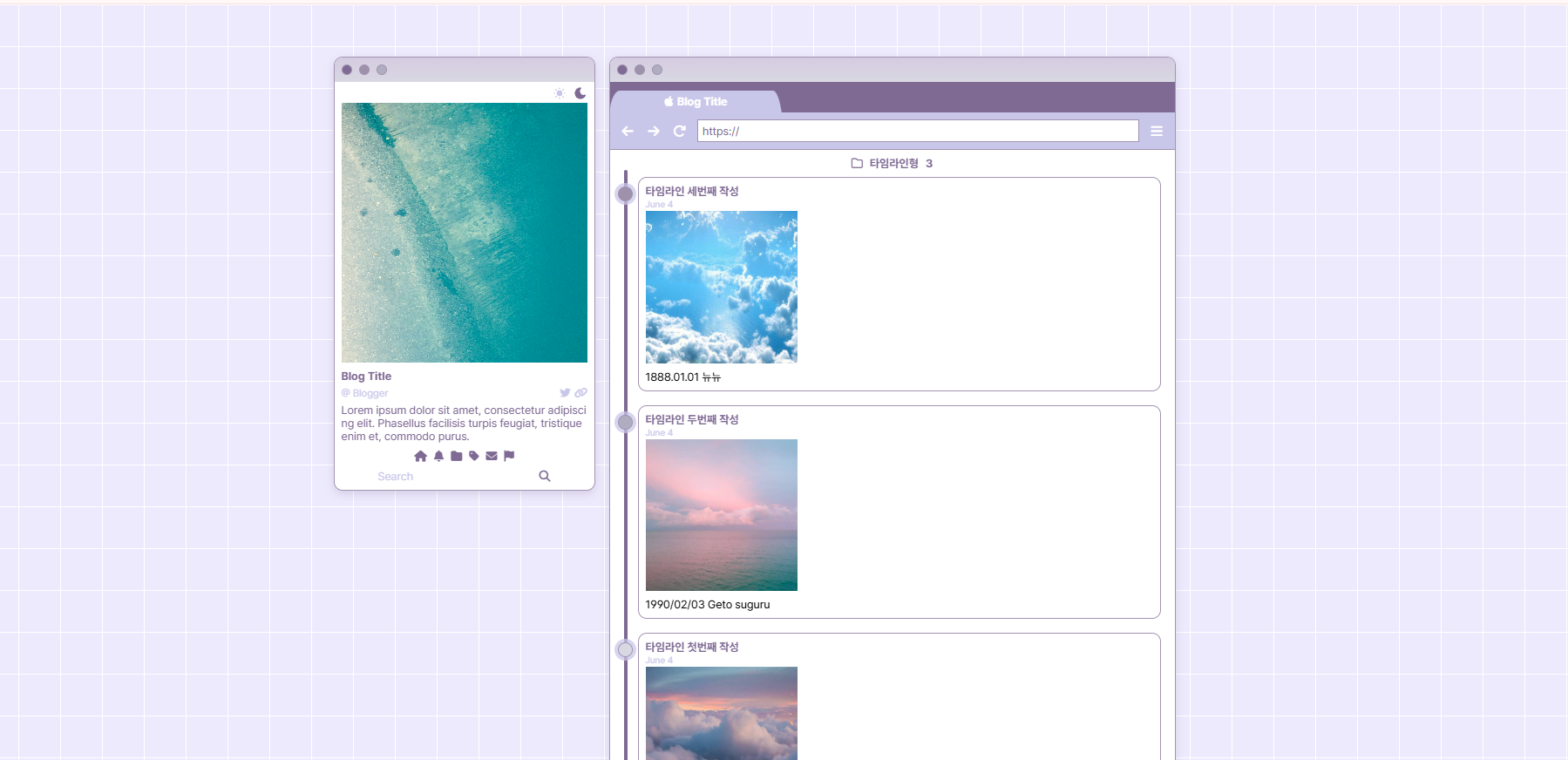Open notifications bell icon in profile
The image size is (1568, 760).
[439, 456]
